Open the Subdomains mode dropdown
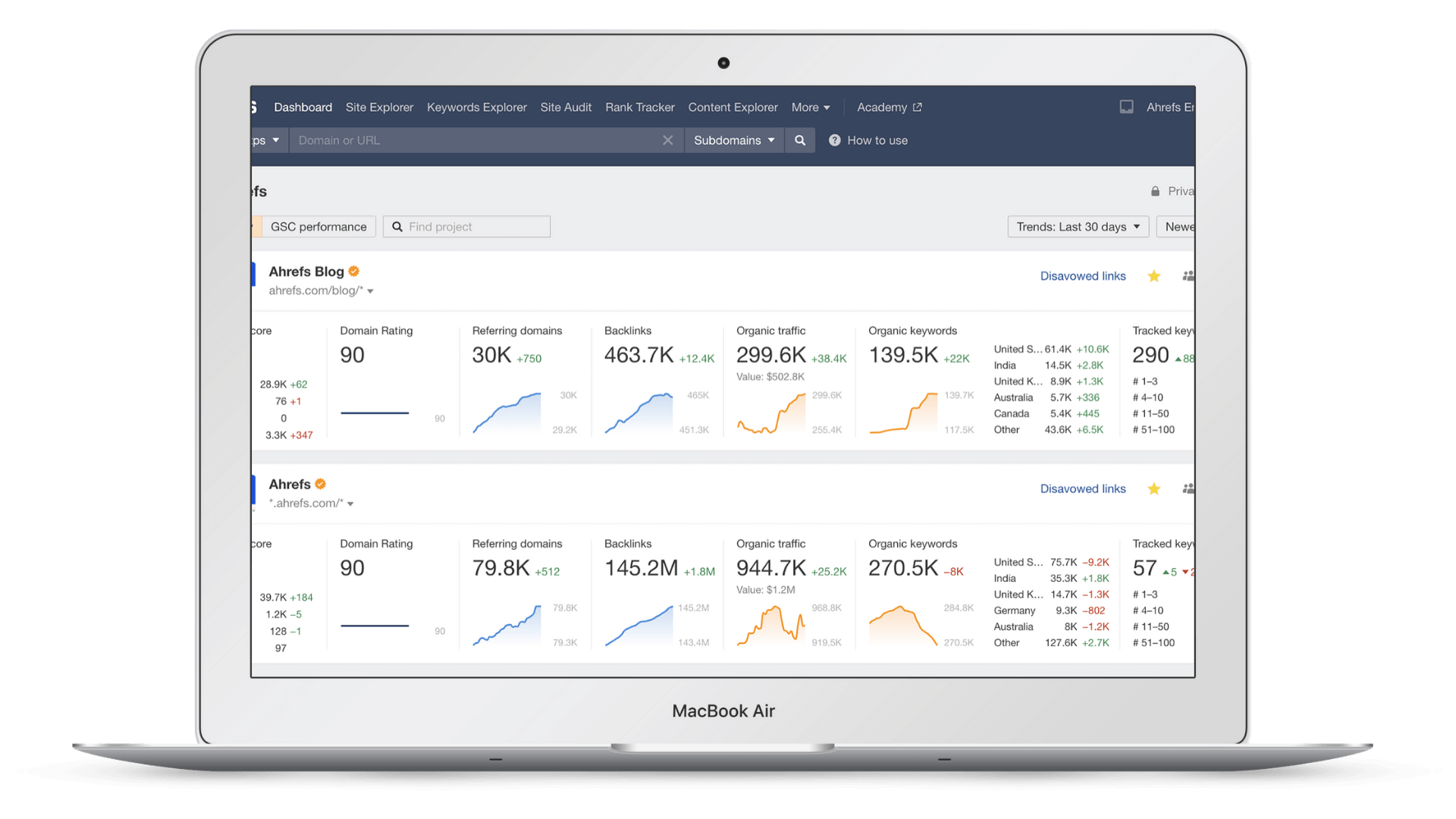The image size is (1456, 819). pyautogui.click(x=734, y=140)
